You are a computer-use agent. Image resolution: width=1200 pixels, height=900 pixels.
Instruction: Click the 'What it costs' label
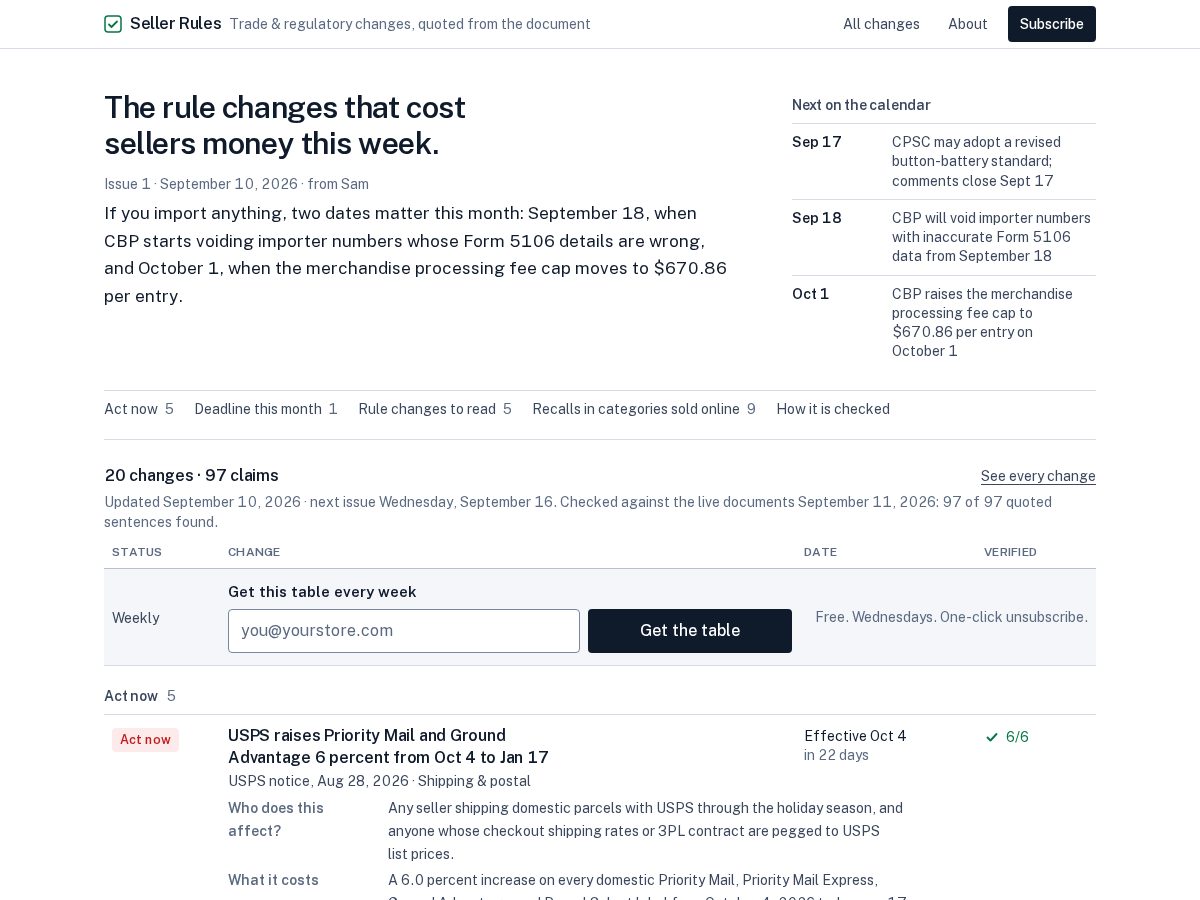[273, 880]
